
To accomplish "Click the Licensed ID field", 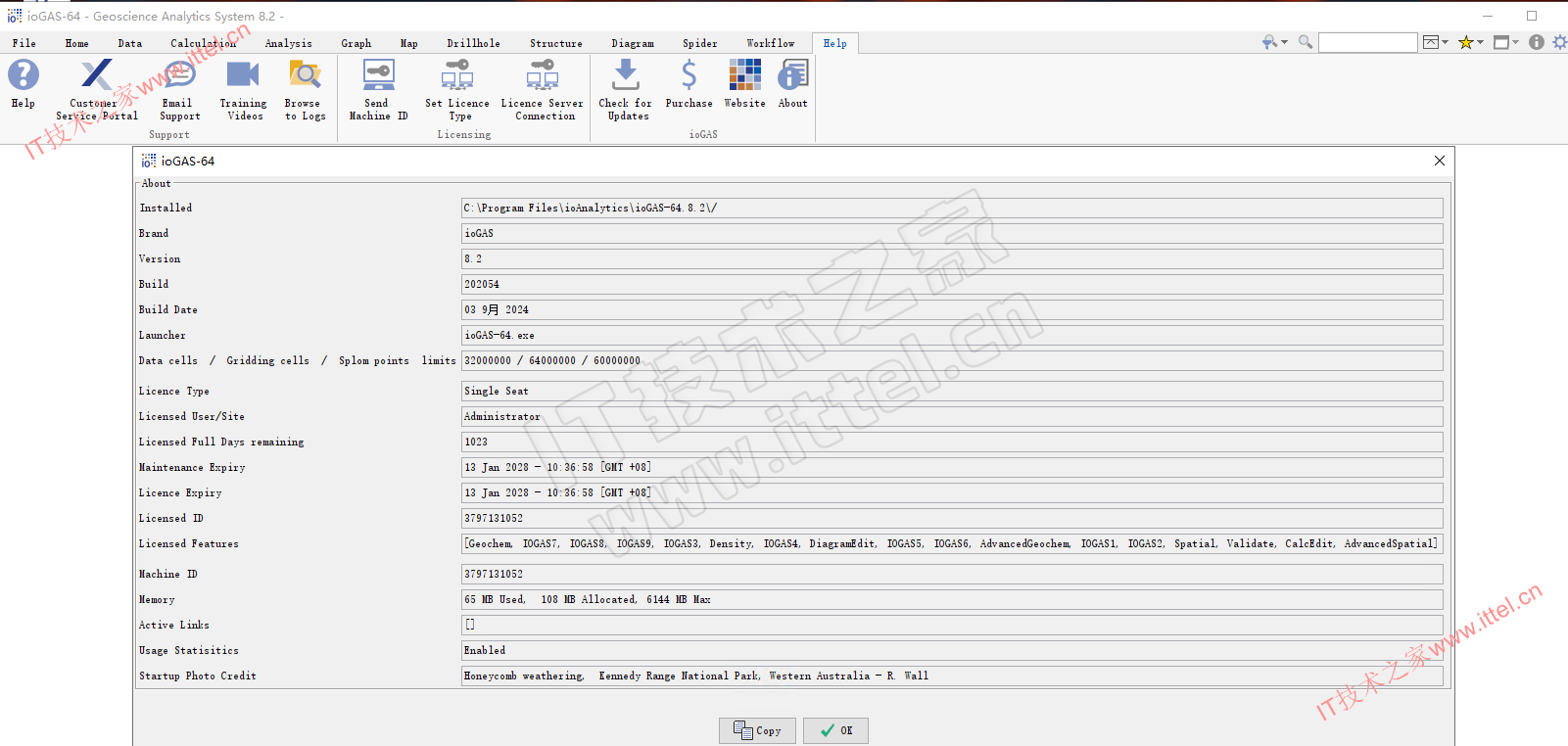I will (952, 518).
